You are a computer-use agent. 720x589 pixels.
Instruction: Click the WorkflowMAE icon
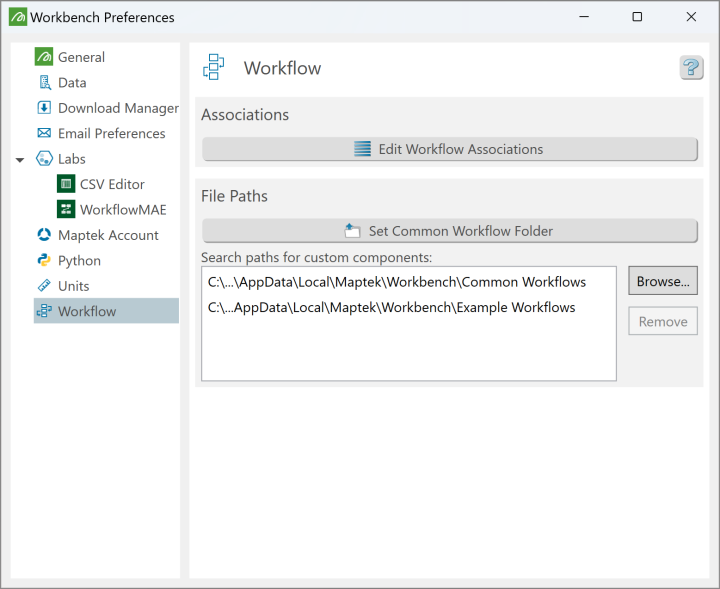tap(66, 209)
